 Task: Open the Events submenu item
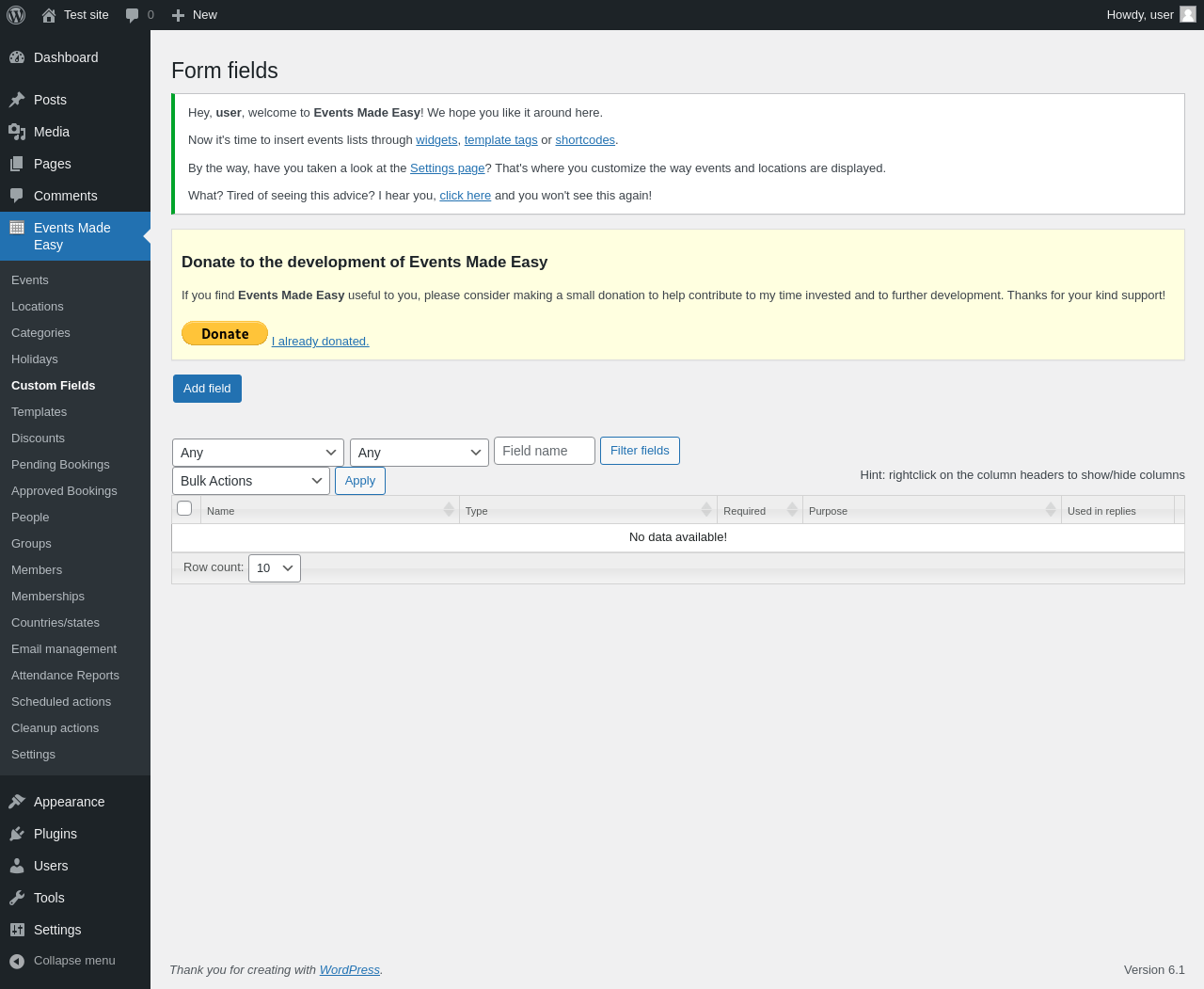pyautogui.click(x=30, y=280)
